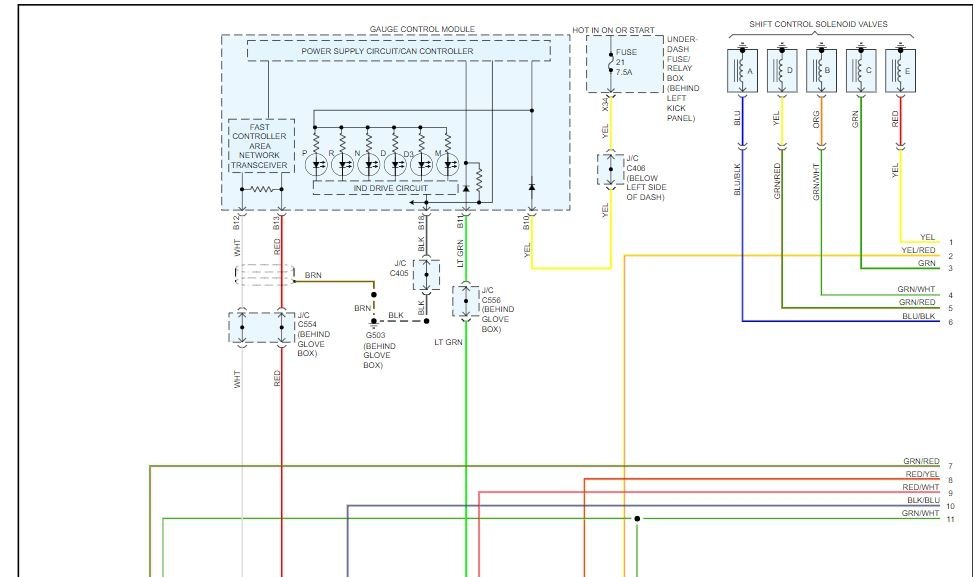Expand the Gauge Control Module box
This screenshot has height=577, width=973.
pos(422,28)
